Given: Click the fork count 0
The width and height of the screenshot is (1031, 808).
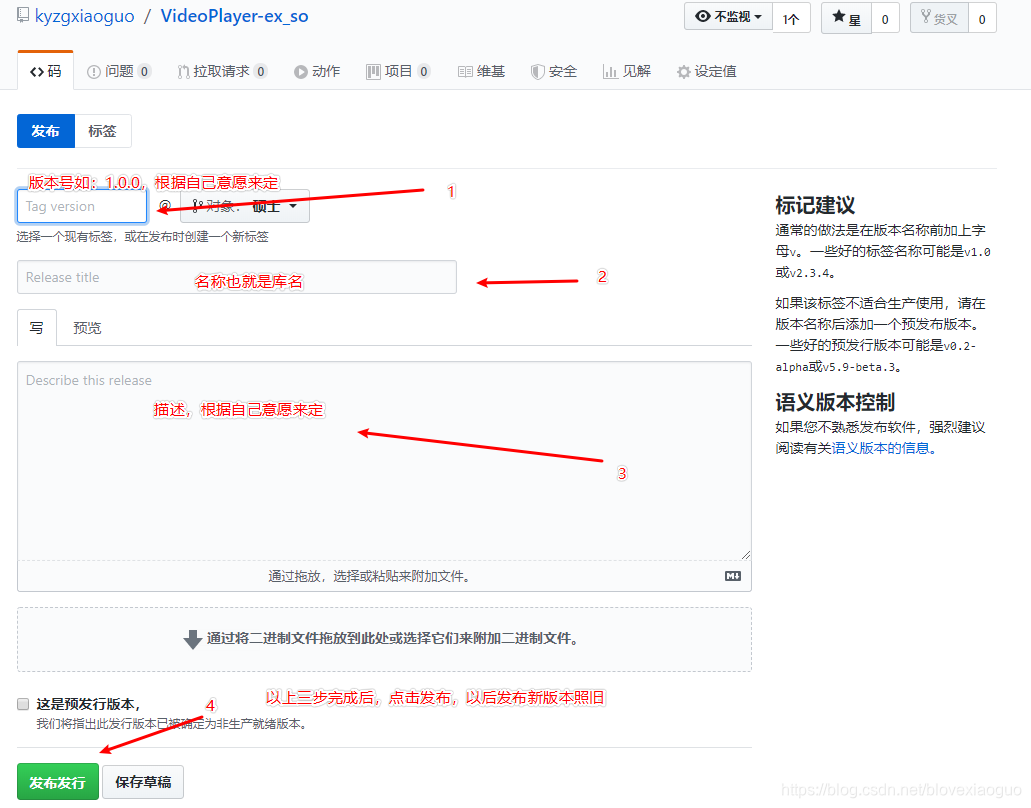Looking at the screenshot, I should point(982,19).
